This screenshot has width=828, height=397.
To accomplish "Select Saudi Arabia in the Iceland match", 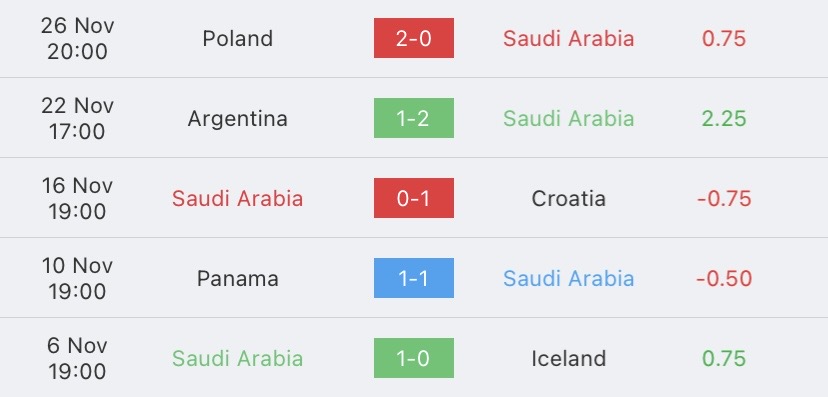I will tap(238, 358).
